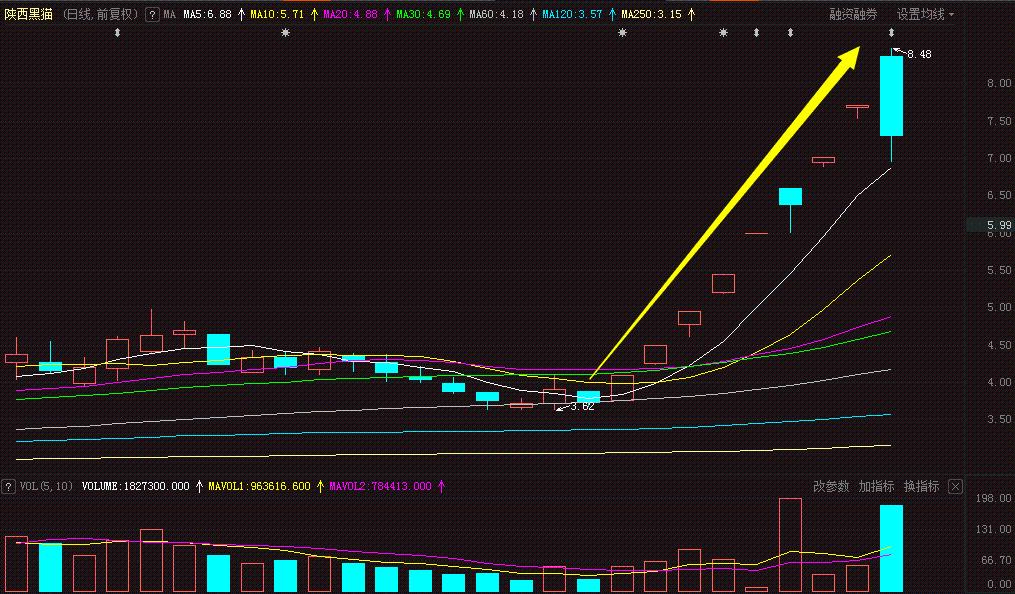
Task: Click the 5.99 current price marker on axis
Action: (x=999, y=225)
